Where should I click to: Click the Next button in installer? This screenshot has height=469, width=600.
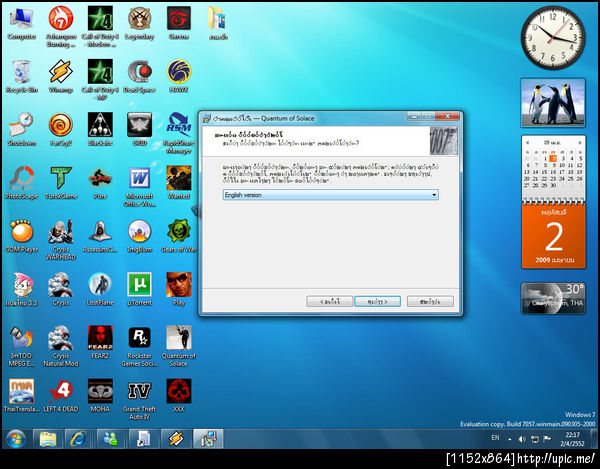[377, 301]
